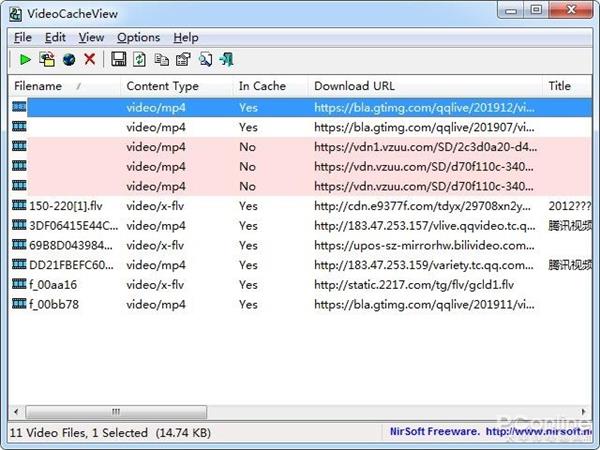Click the Refresh toolbar icon
Screen dimensions: 600x450
pos(140,60)
